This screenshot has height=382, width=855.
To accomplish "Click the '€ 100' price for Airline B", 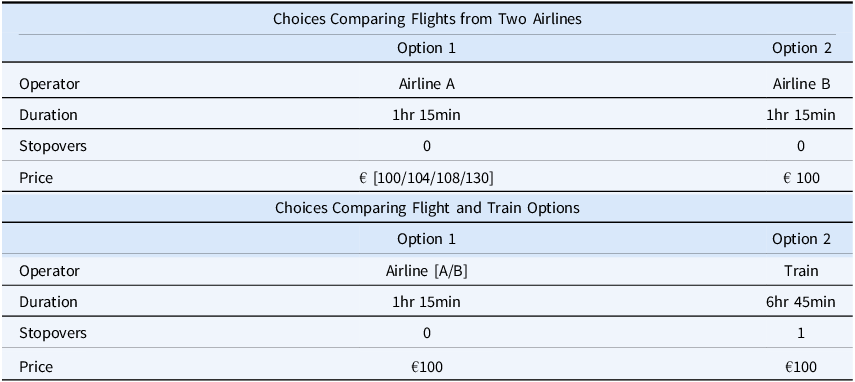I will [801, 178].
